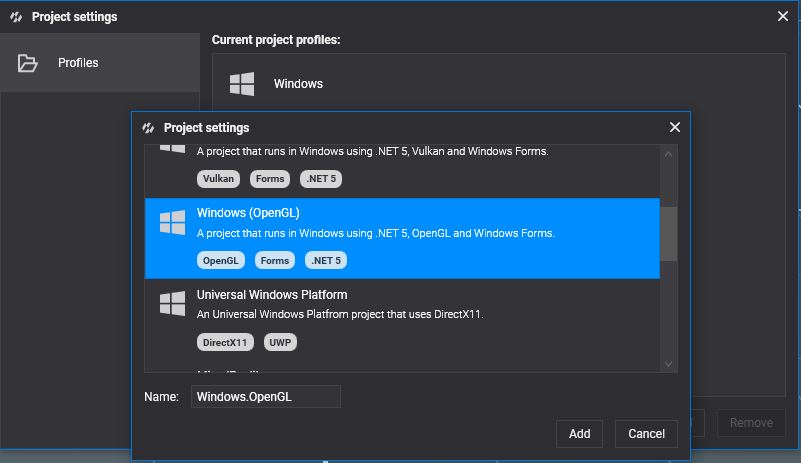
Task: Select the Windows profile in current profiles
Action: coord(298,84)
